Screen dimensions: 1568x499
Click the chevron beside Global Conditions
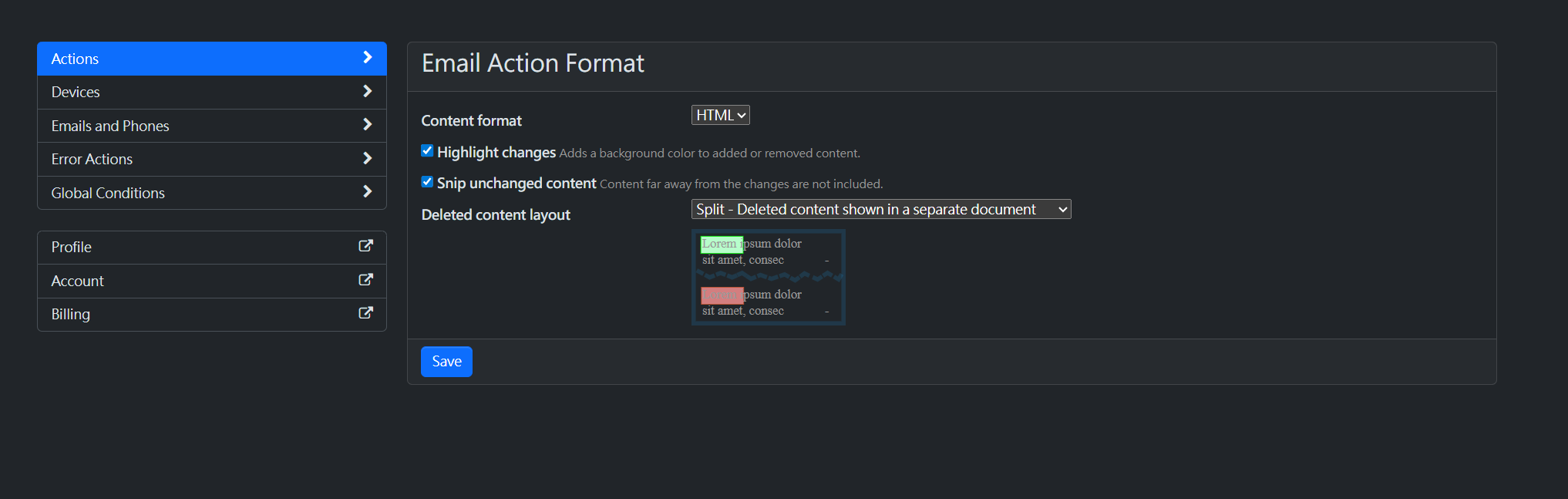click(367, 192)
